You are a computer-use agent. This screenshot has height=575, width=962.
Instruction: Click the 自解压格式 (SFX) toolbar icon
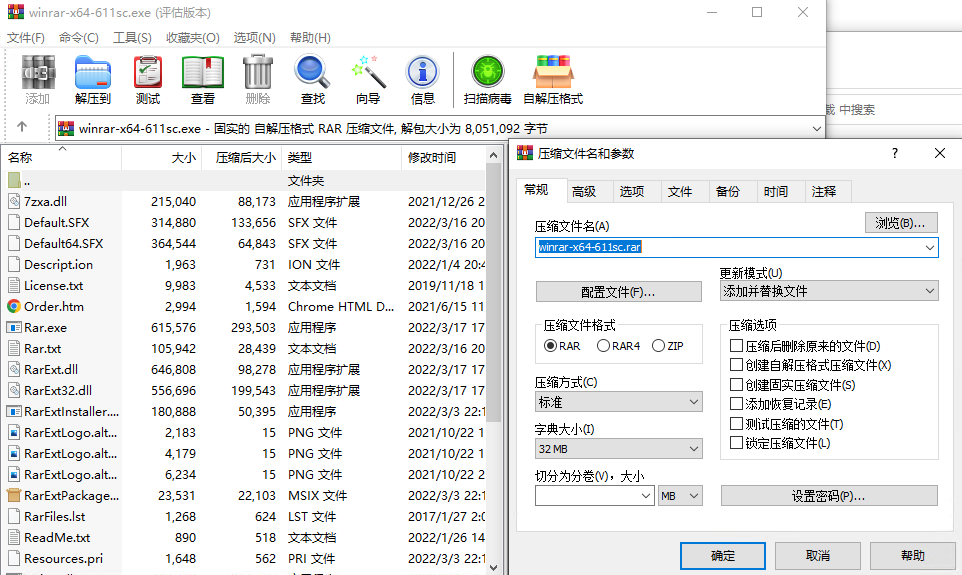point(553,72)
